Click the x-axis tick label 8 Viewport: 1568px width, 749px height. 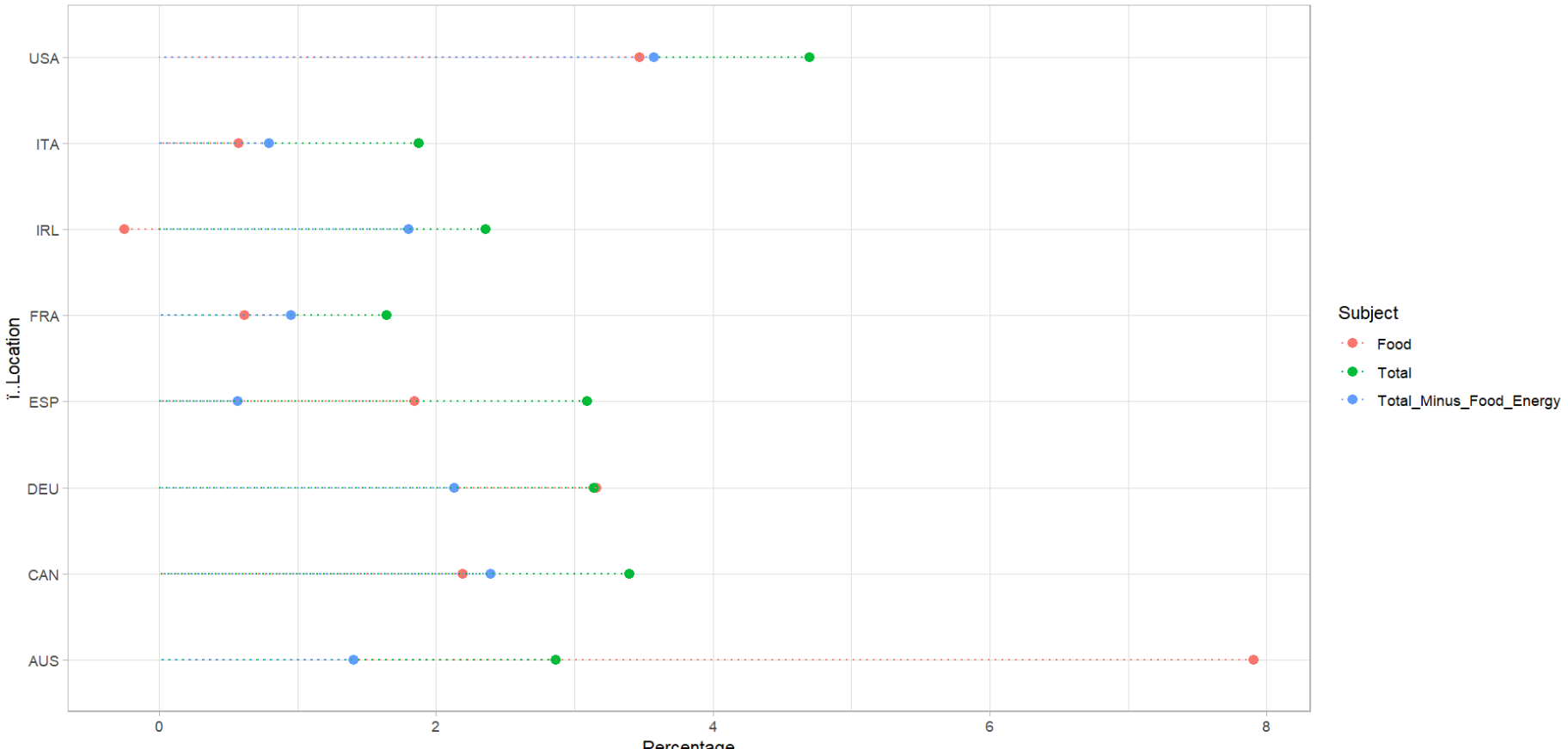[x=1266, y=727]
